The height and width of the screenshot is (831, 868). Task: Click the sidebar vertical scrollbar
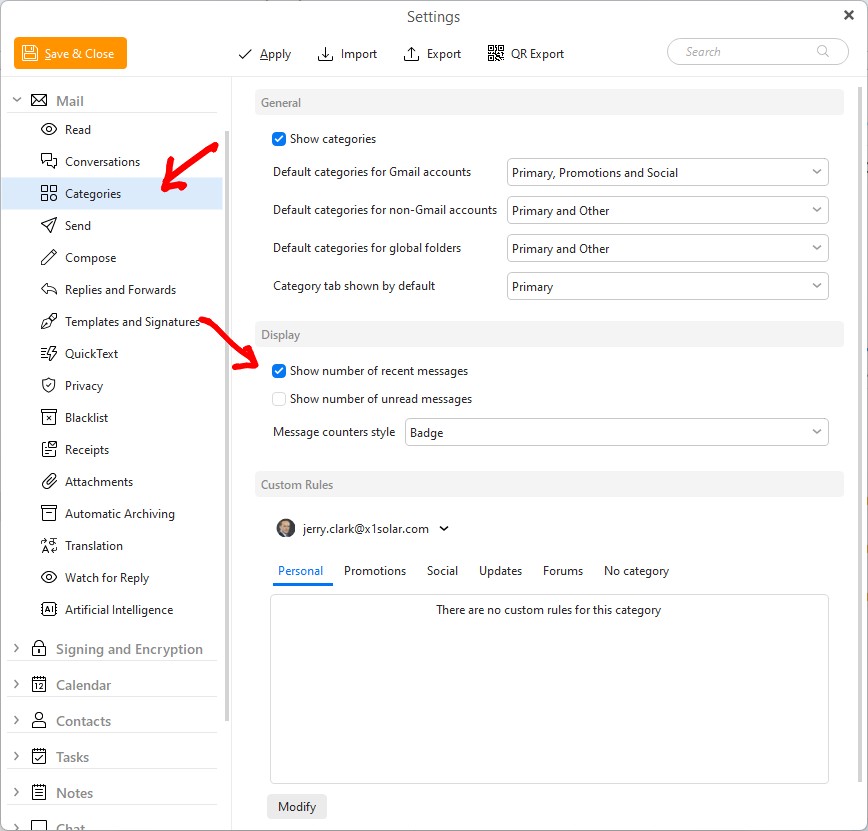pos(227,400)
